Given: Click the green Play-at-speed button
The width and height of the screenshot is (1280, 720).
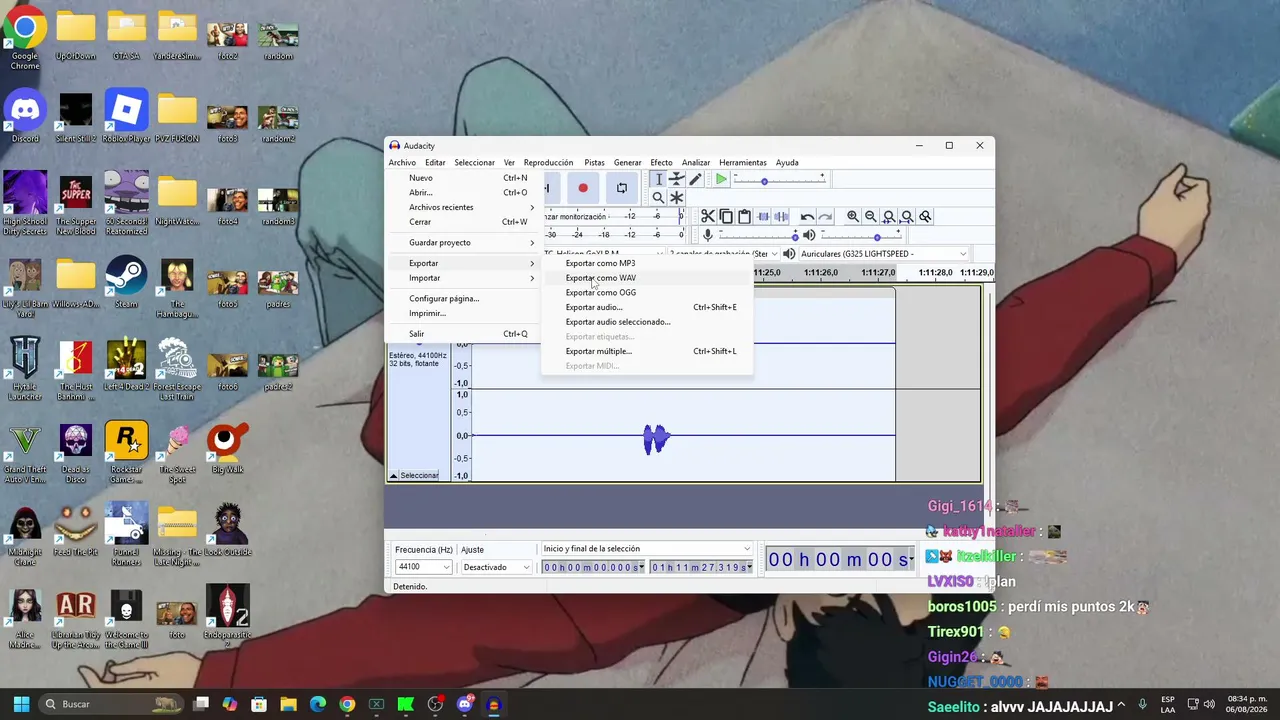Looking at the screenshot, I should coord(721,179).
